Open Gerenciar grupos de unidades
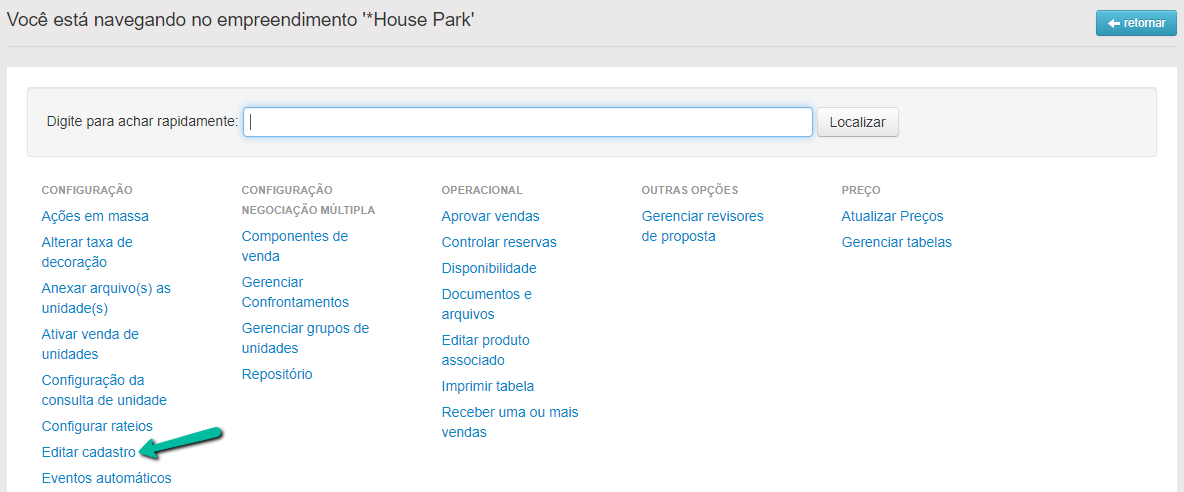This screenshot has width=1184, height=492. tap(305, 338)
